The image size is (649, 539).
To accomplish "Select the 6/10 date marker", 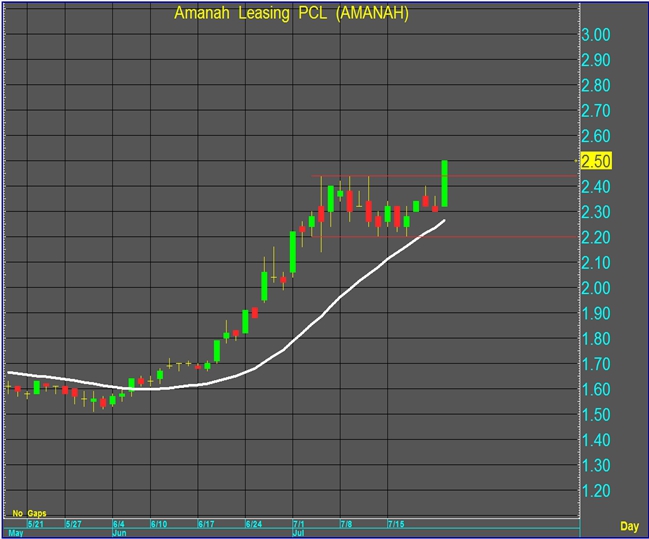I will click(x=159, y=524).
